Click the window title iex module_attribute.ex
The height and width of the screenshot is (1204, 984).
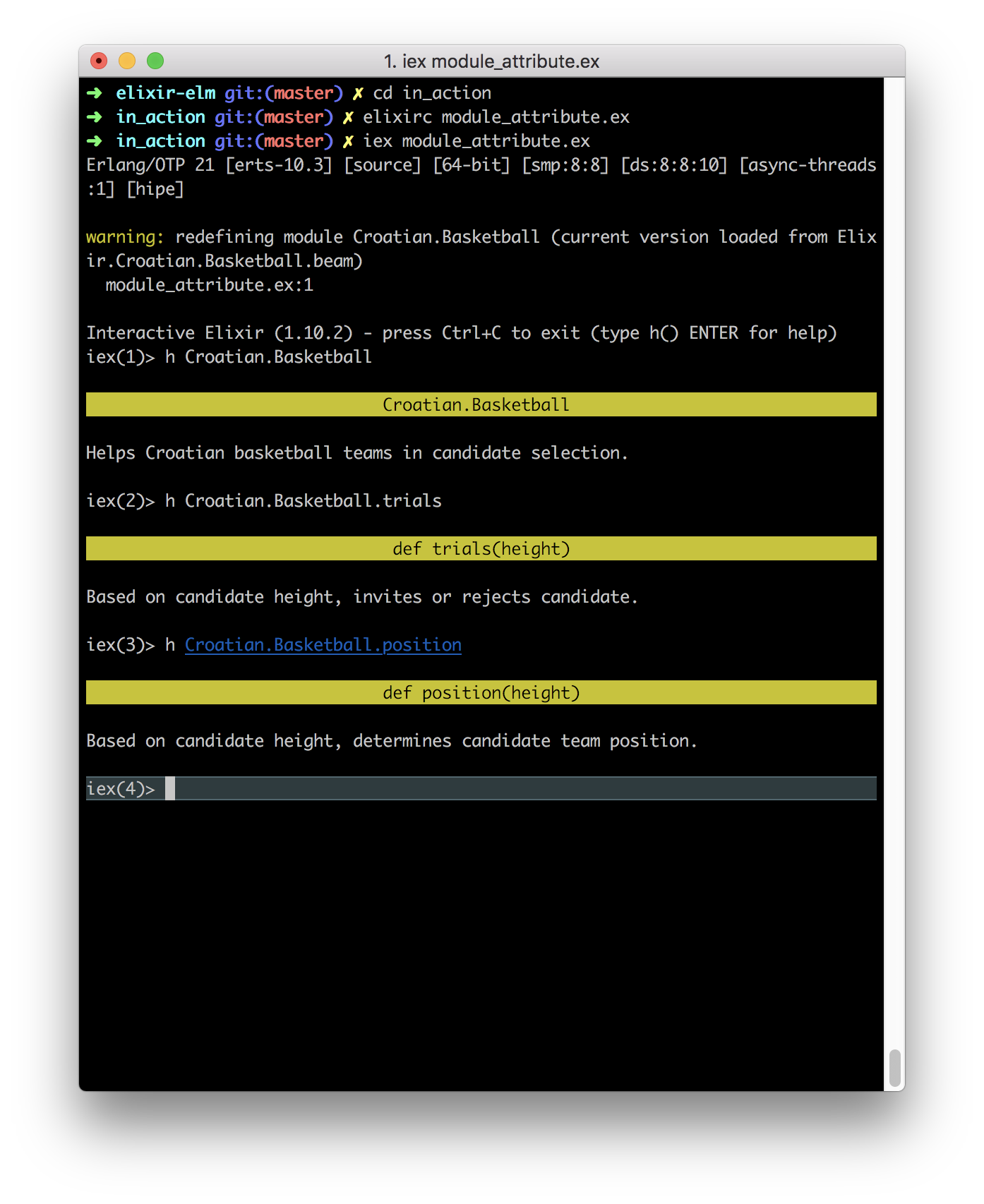(492, 61)
